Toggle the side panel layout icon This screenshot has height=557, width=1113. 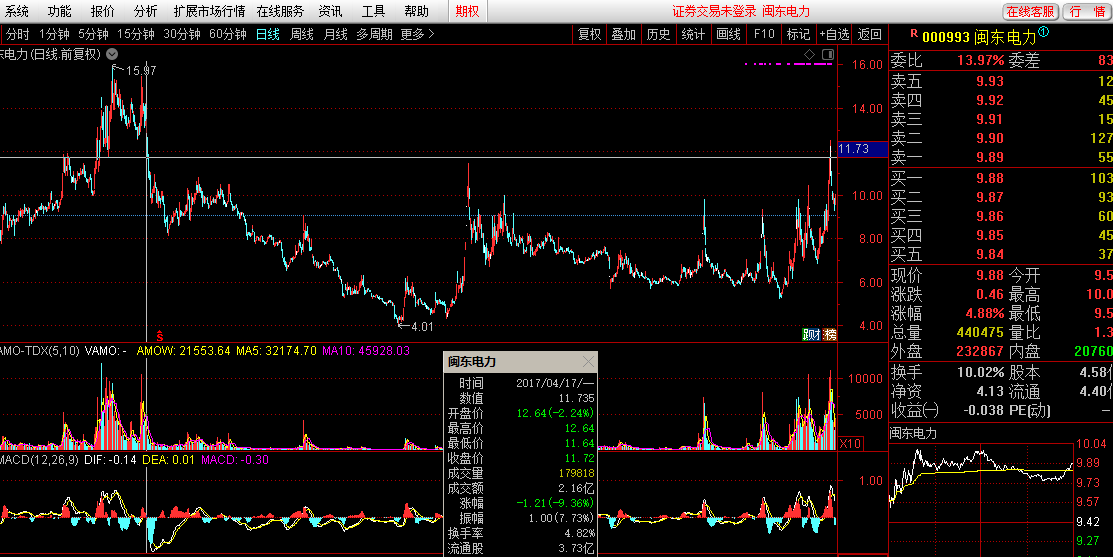coord(828,55)
